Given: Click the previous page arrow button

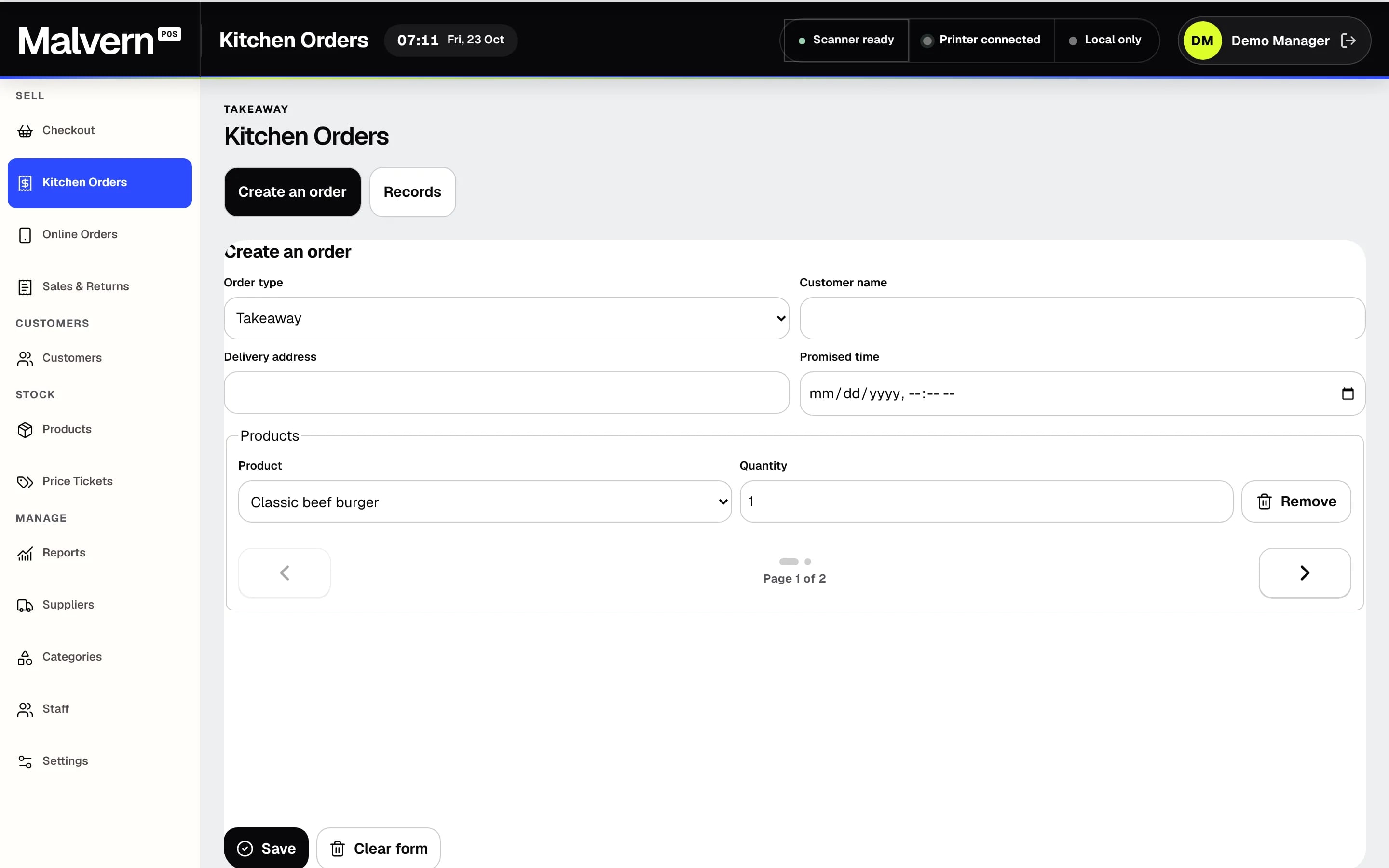Looking at the screenshot, I should click(284, 573).
